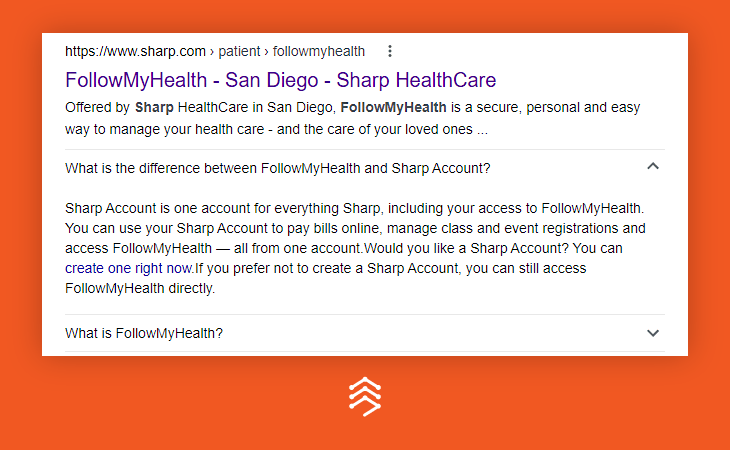This screenshot has width=730, height=450.
Task: Click the snippet line 'way to manage your health care'
Action: pos(165,129)
